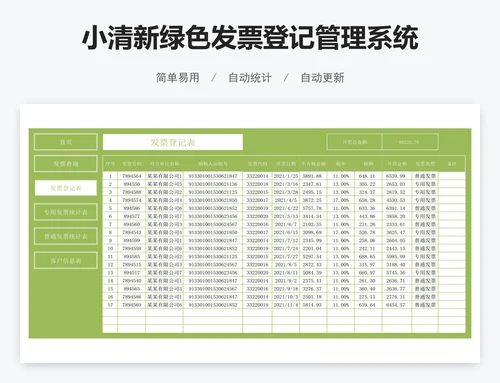Image resolution: width=500 pixels, height=383 pixels.
Task: Click the 备注 column header
Action: tap(452, 164)
